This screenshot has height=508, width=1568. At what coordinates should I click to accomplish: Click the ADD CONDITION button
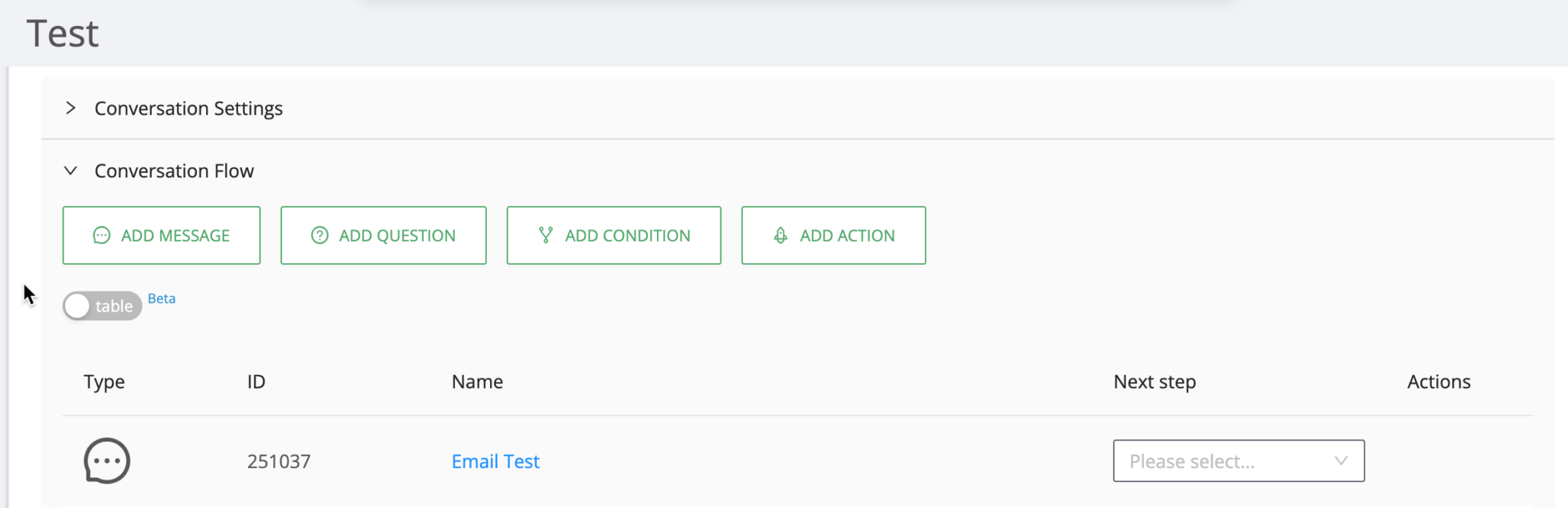pos(613,236)
